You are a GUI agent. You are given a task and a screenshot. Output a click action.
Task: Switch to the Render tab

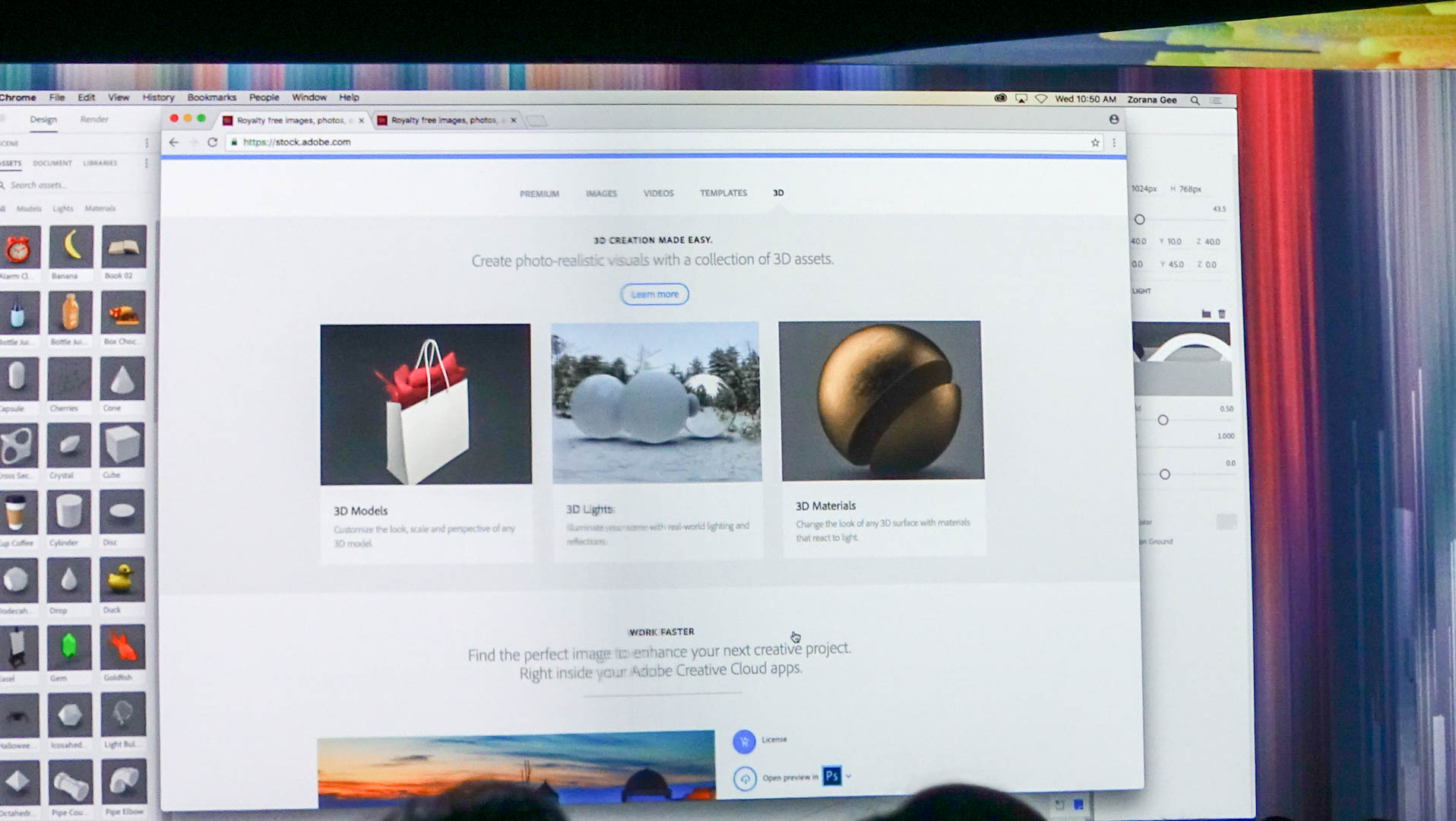tap(94, 119)
